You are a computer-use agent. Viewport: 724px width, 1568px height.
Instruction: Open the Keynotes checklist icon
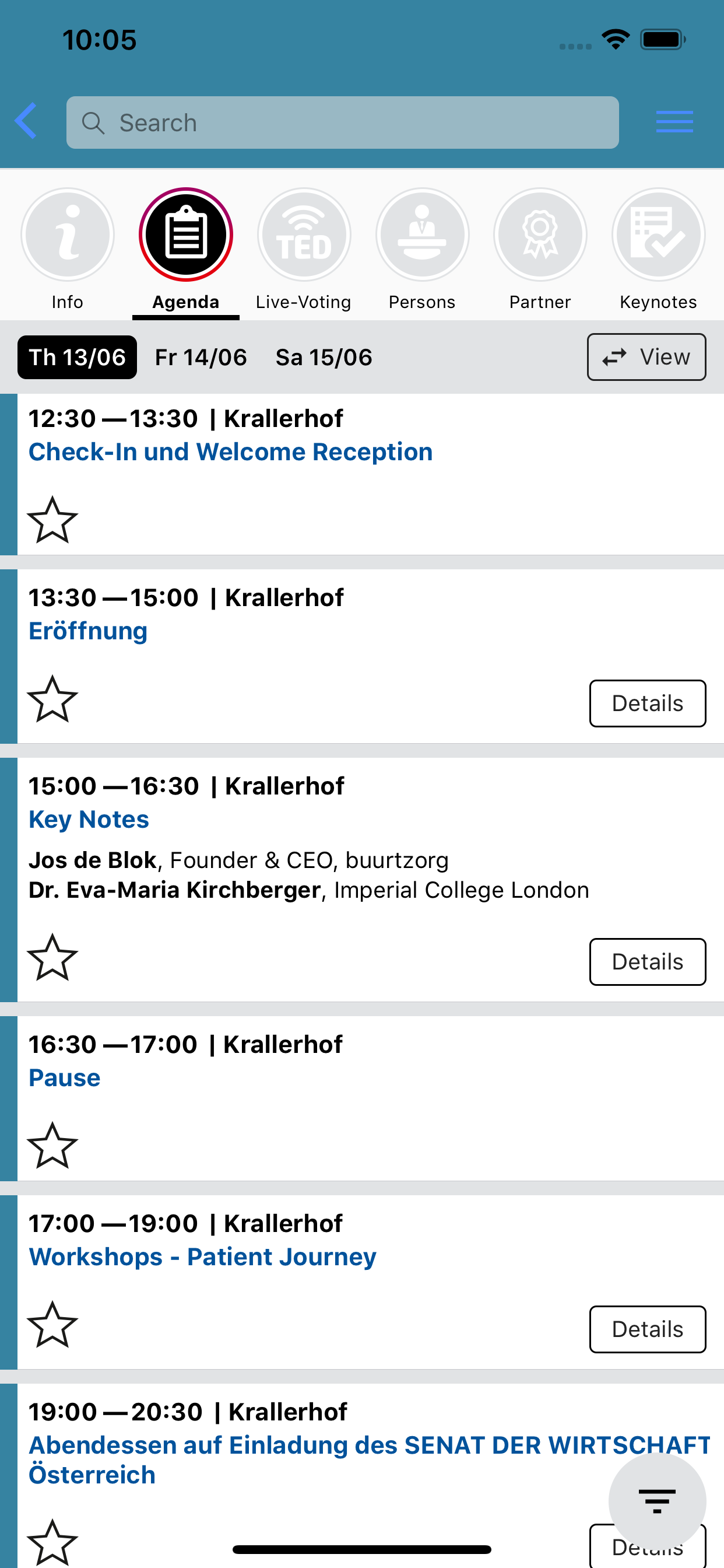click(x=658, y=235)
